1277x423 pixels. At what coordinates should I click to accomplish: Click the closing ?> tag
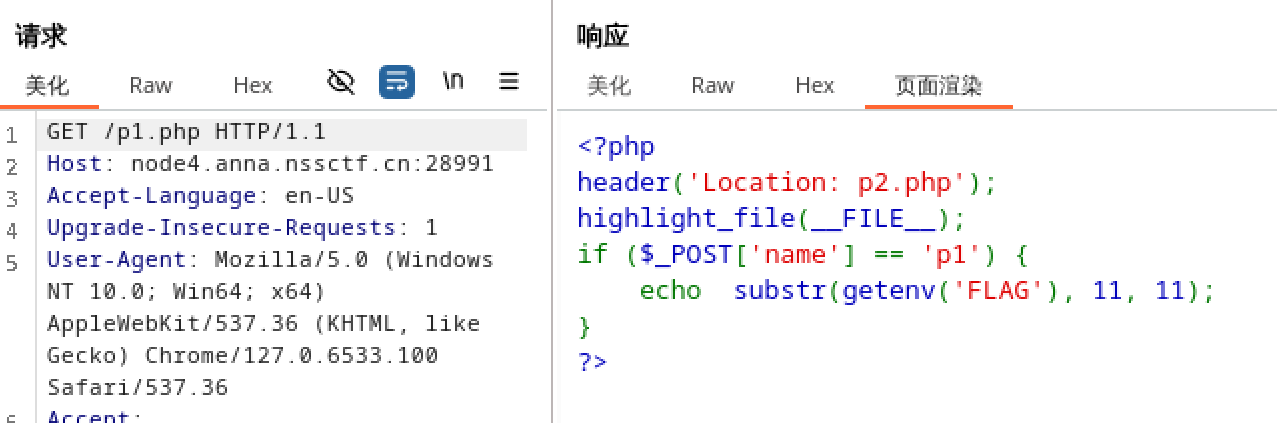point(592,361)
